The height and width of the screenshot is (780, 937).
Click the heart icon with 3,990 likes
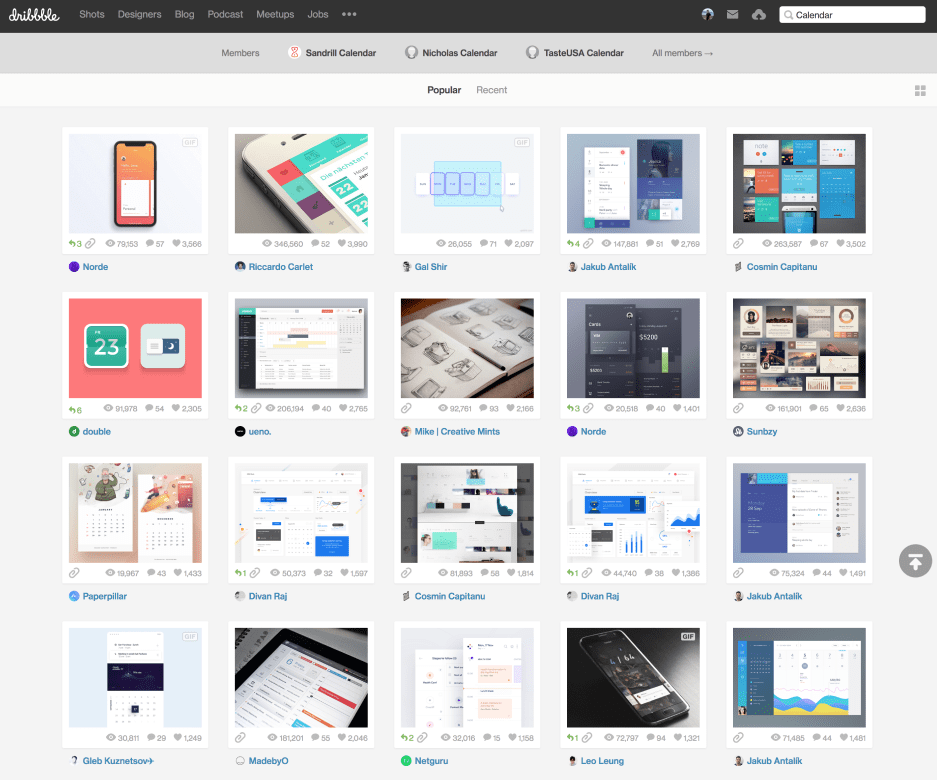click(x=342, y=243)
